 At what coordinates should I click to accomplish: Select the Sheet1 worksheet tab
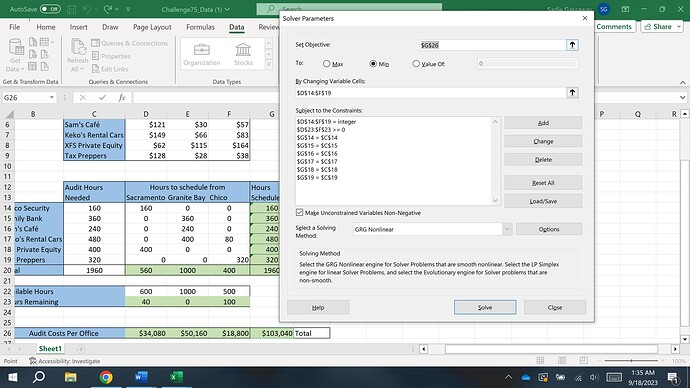[50, 348]
